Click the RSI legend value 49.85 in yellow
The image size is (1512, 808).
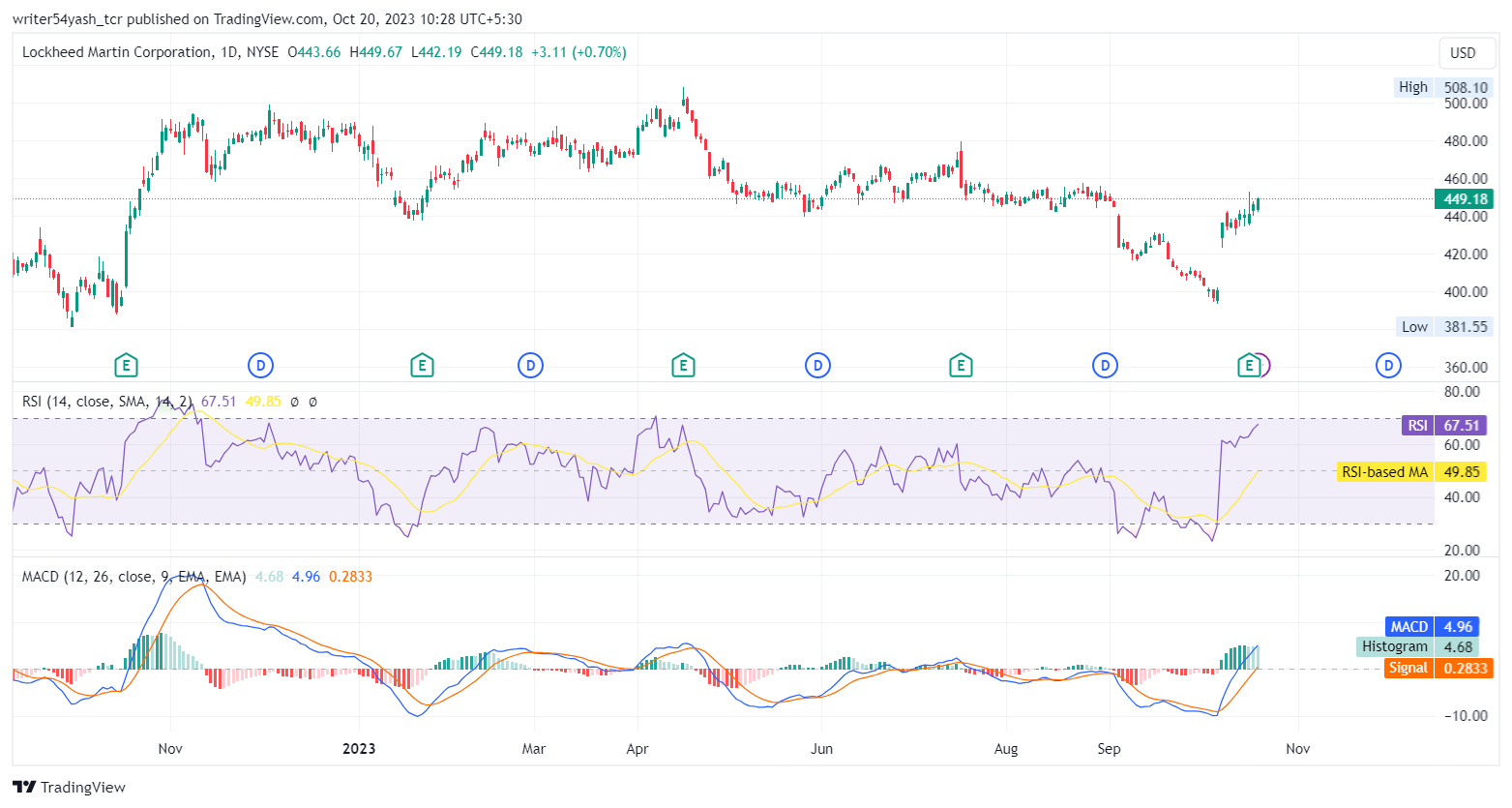tap(263, 401)
